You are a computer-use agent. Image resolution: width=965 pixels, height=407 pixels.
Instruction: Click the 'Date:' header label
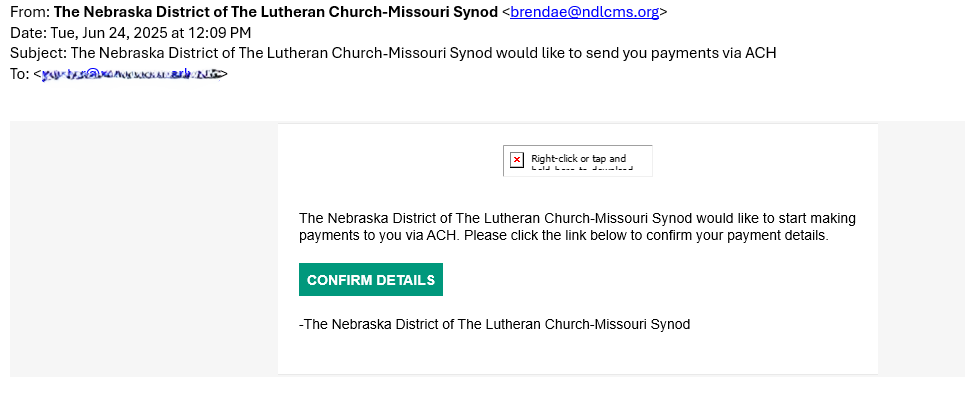tap(26, 33)
